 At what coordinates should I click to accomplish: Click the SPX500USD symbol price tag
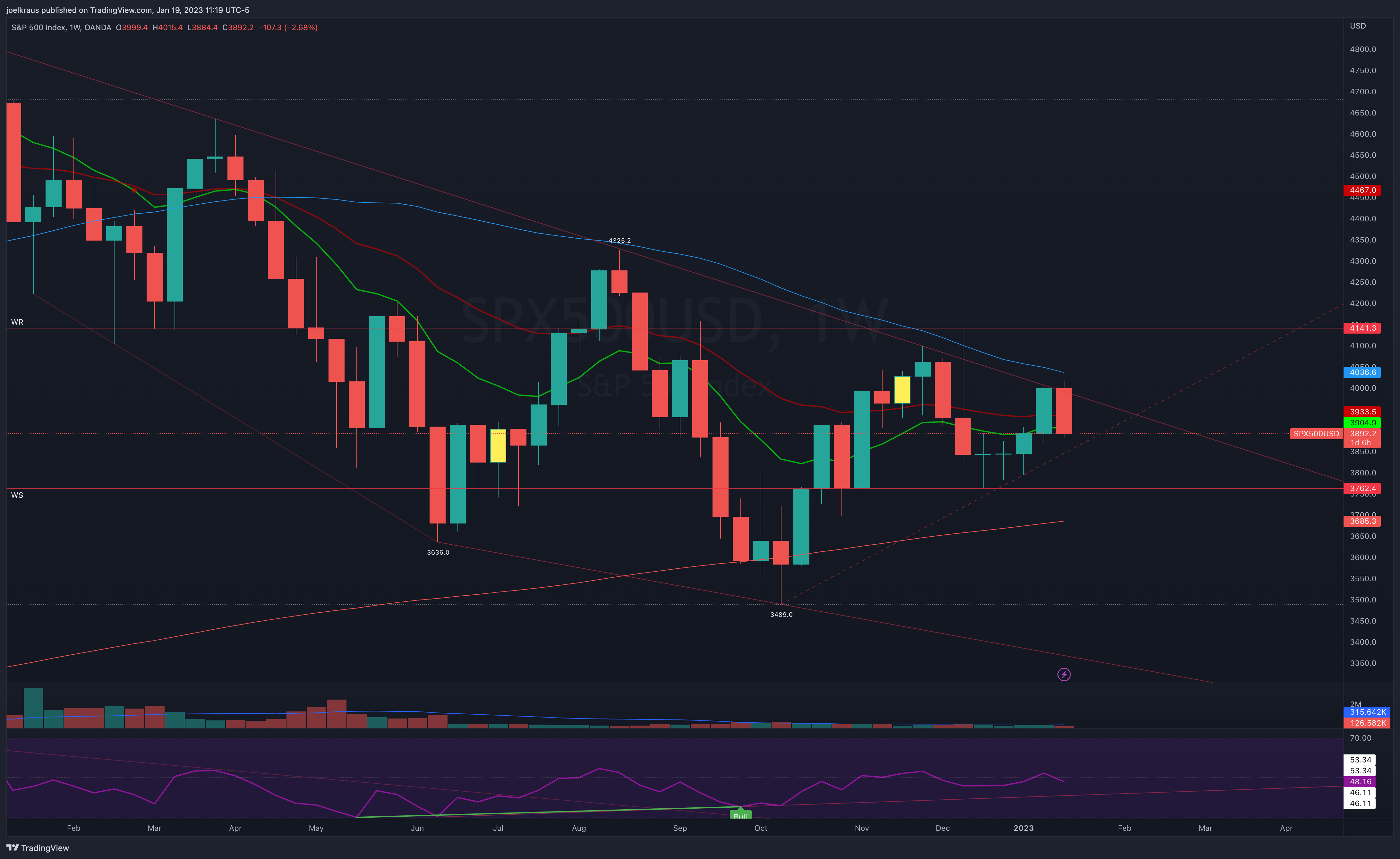1316,433
